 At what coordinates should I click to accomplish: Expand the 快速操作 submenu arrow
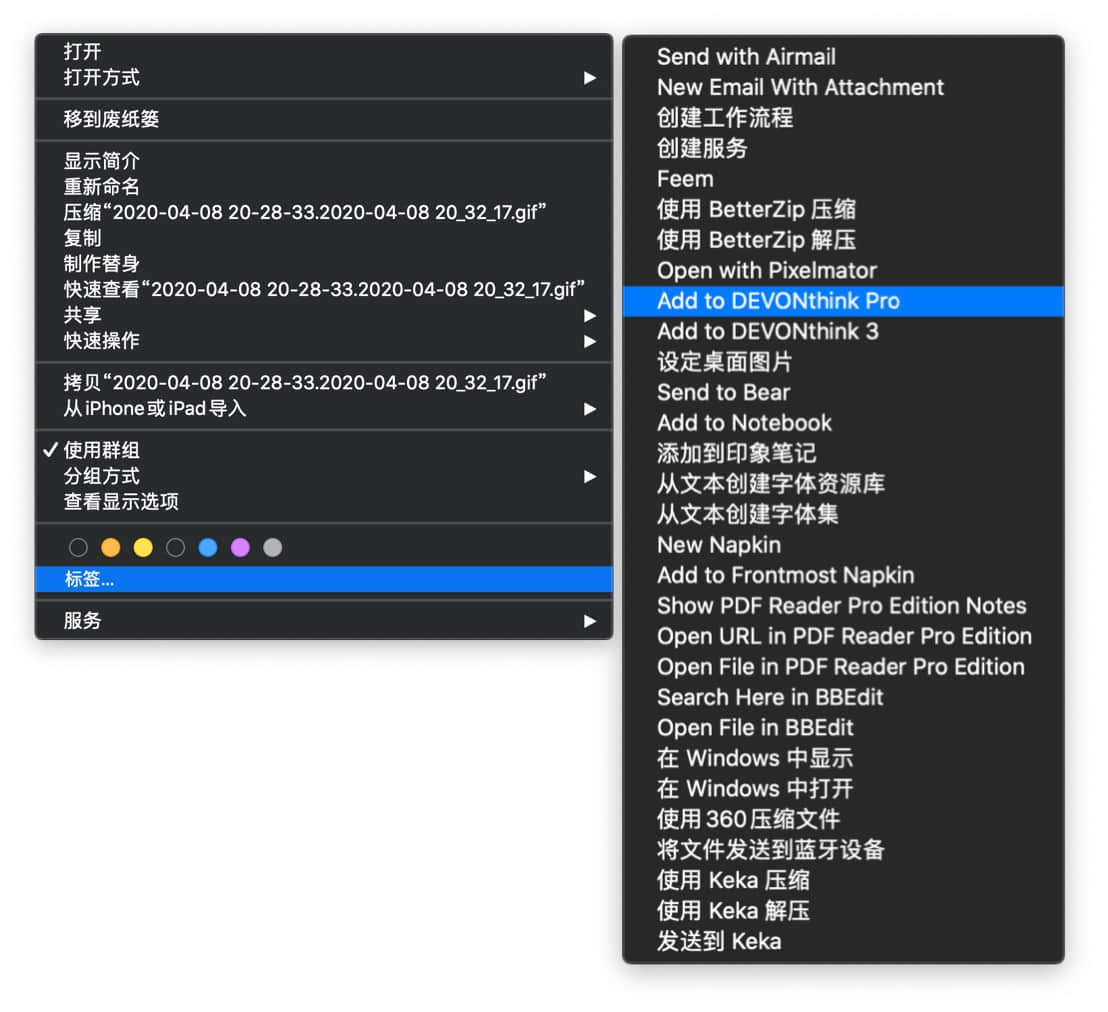[x=589, y=341]
